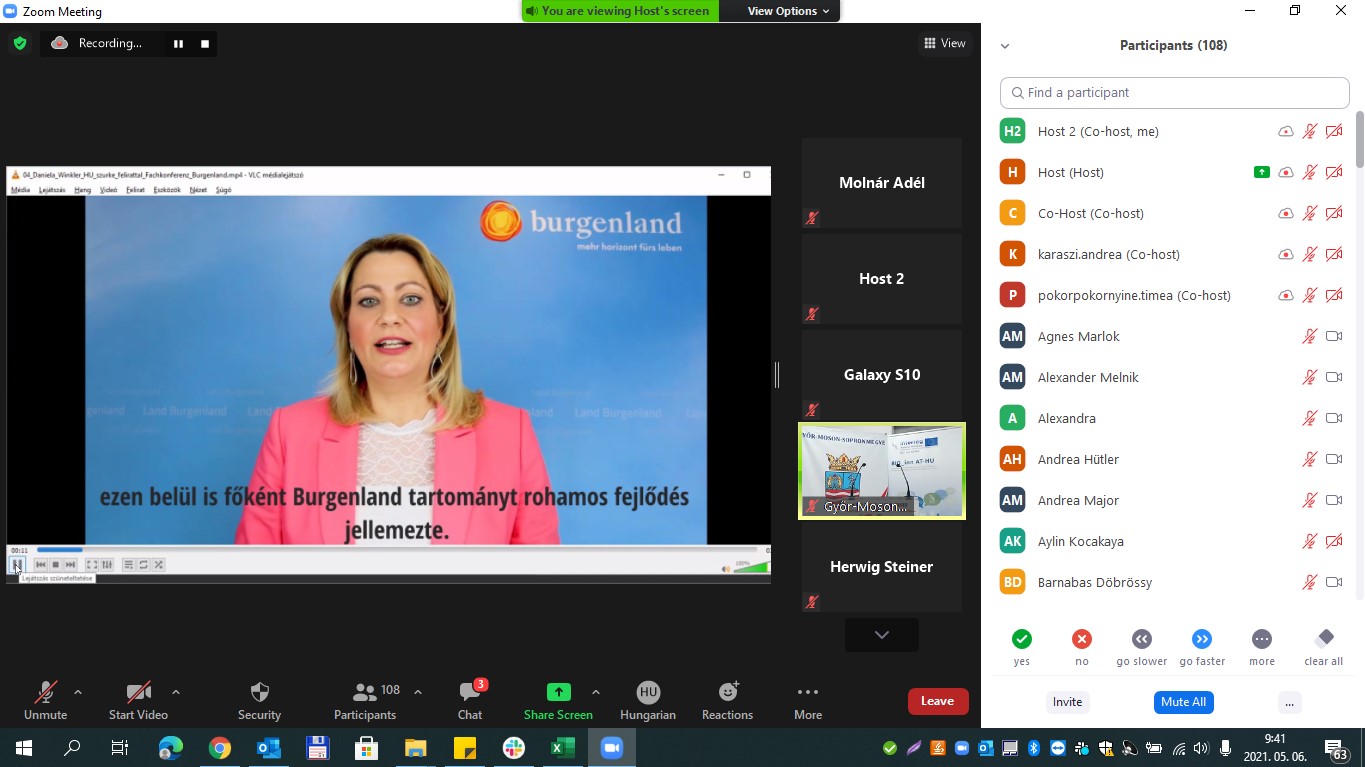The height and width of the screenshot is (767, 1365).
Task: Select the Herwig Steiner video tile
Action: tap(881, 567)
